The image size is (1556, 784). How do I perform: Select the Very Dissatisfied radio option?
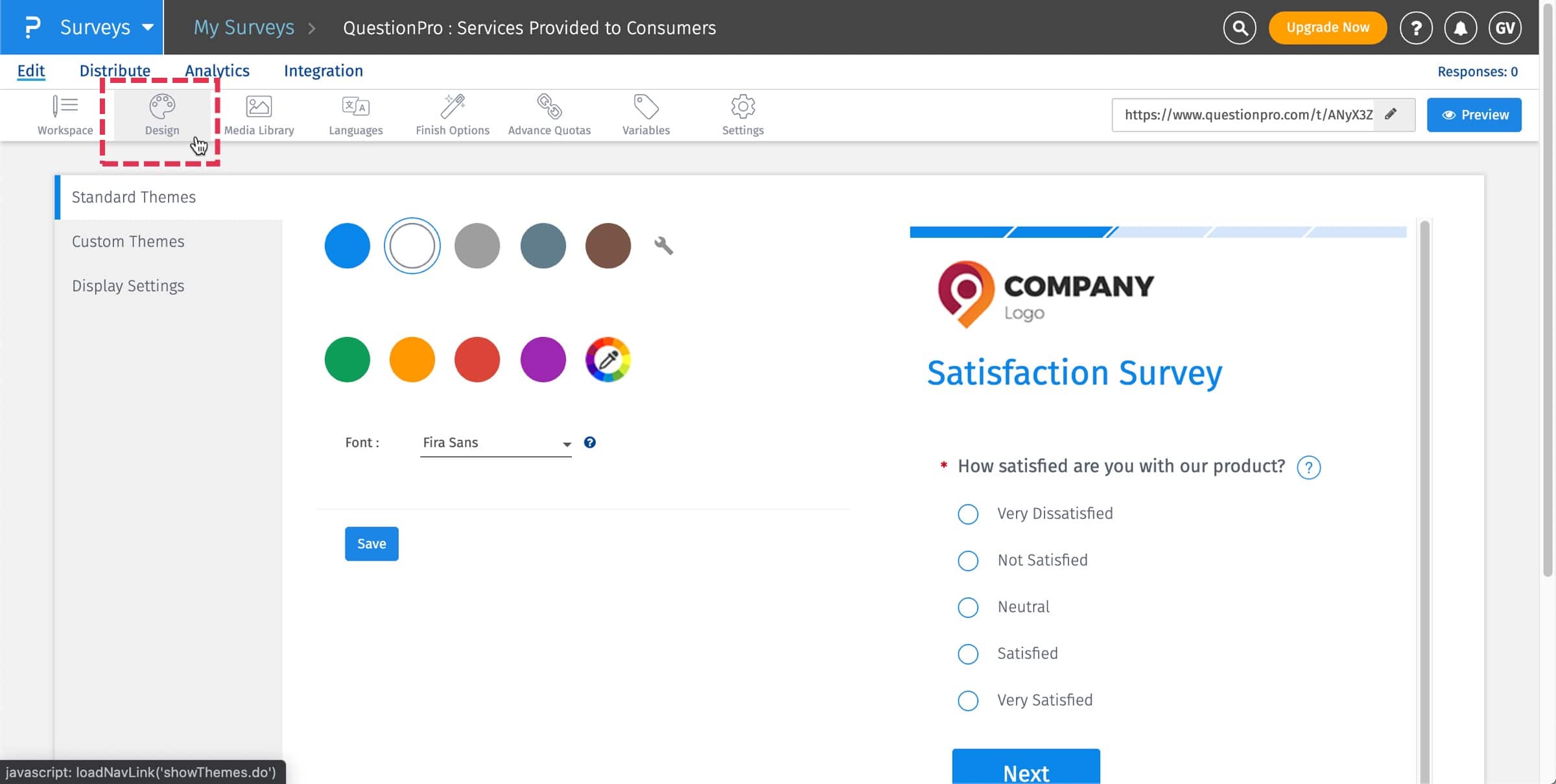[x=967, y=514]
